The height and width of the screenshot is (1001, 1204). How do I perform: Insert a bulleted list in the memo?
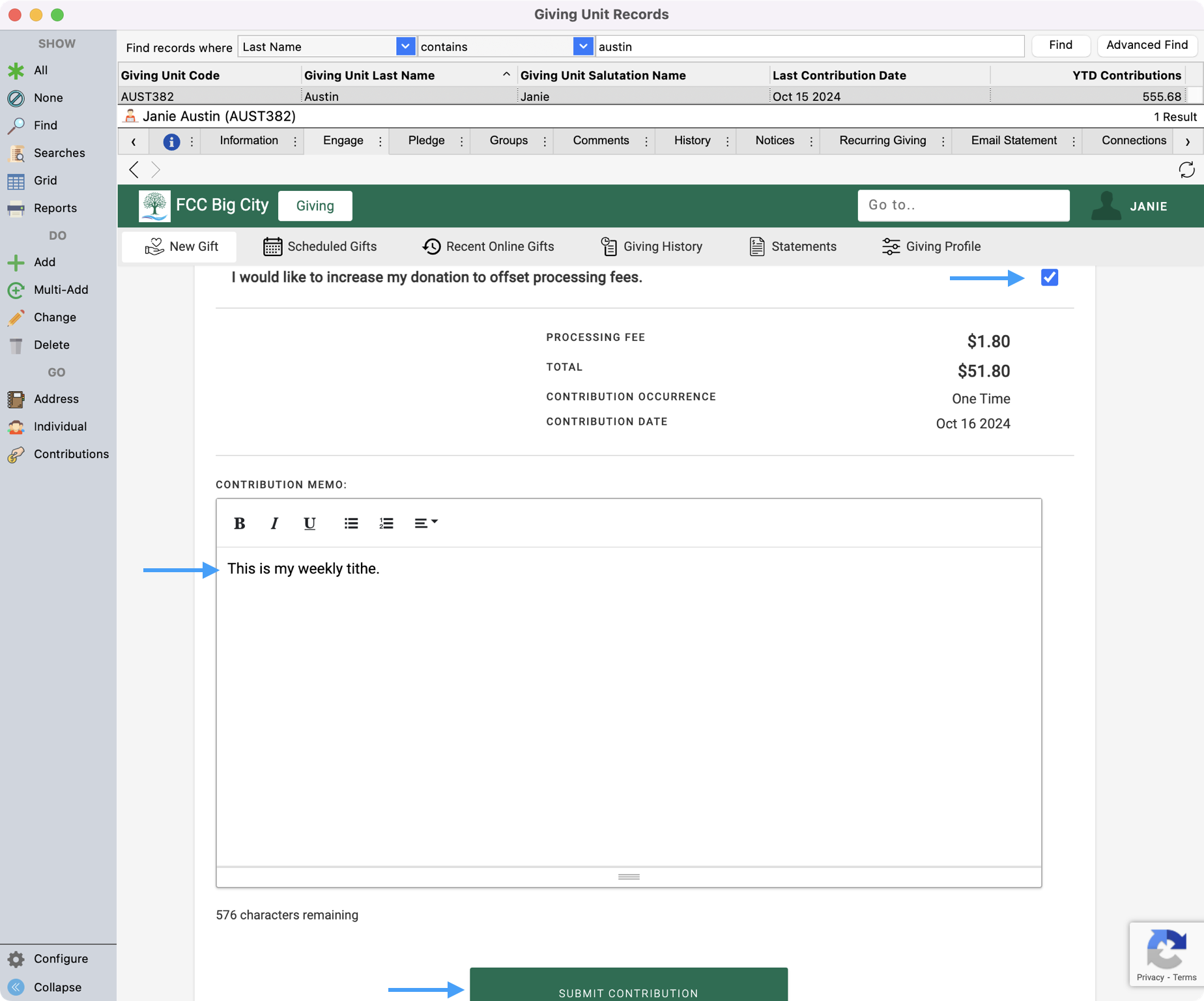click(x=351, y=523)
